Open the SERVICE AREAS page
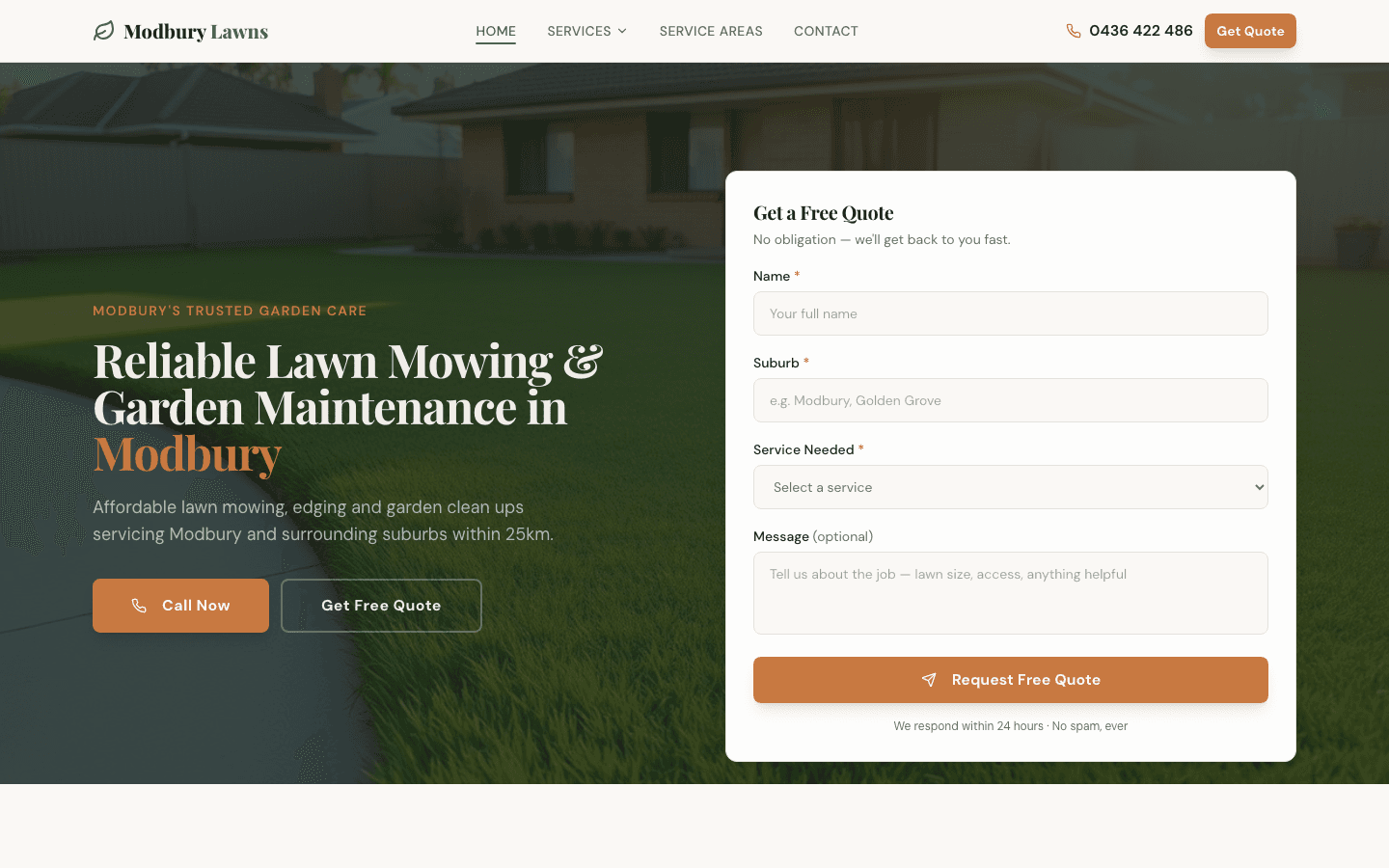This screenshot has width=1389, height=868. [x=711, y=31]
